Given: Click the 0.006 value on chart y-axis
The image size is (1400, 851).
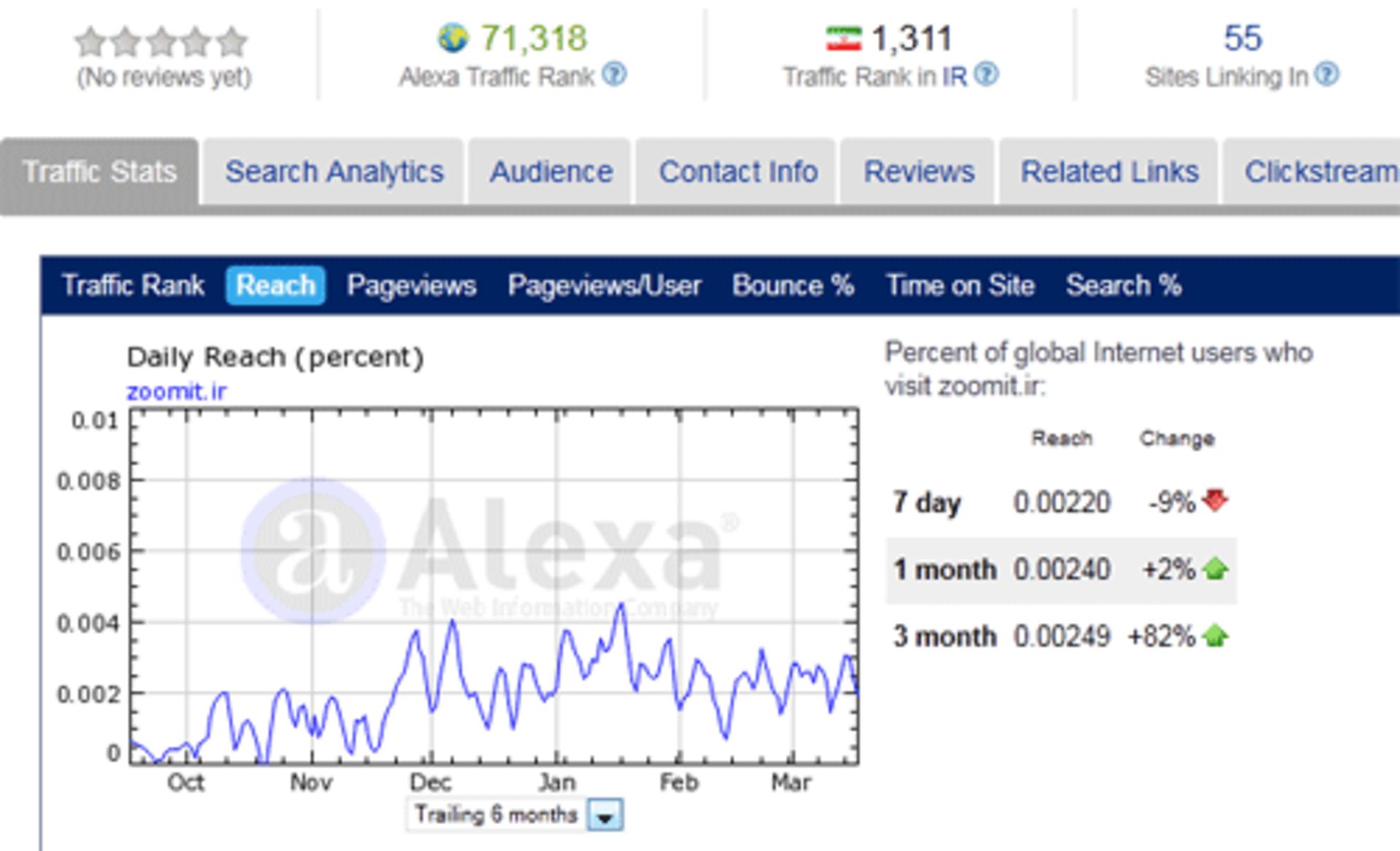Looking at the screenshot, I should click(88, 552).
